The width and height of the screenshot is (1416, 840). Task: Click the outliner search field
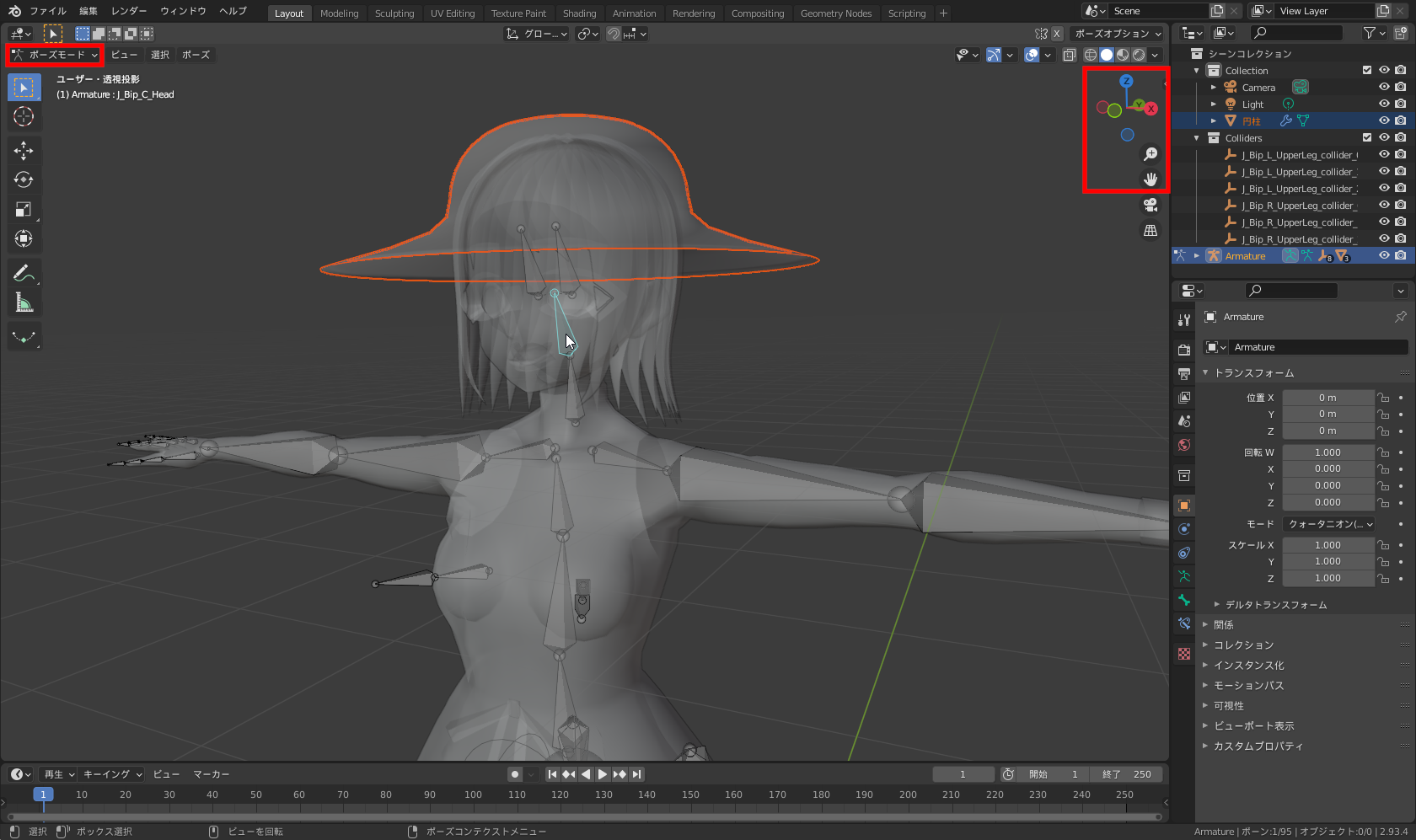(x=1296, y=33)
